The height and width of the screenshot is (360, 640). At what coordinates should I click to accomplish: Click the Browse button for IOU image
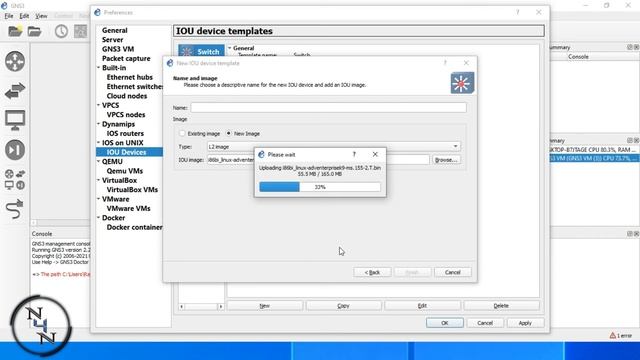pyautogui.click(x=446, y=160)
